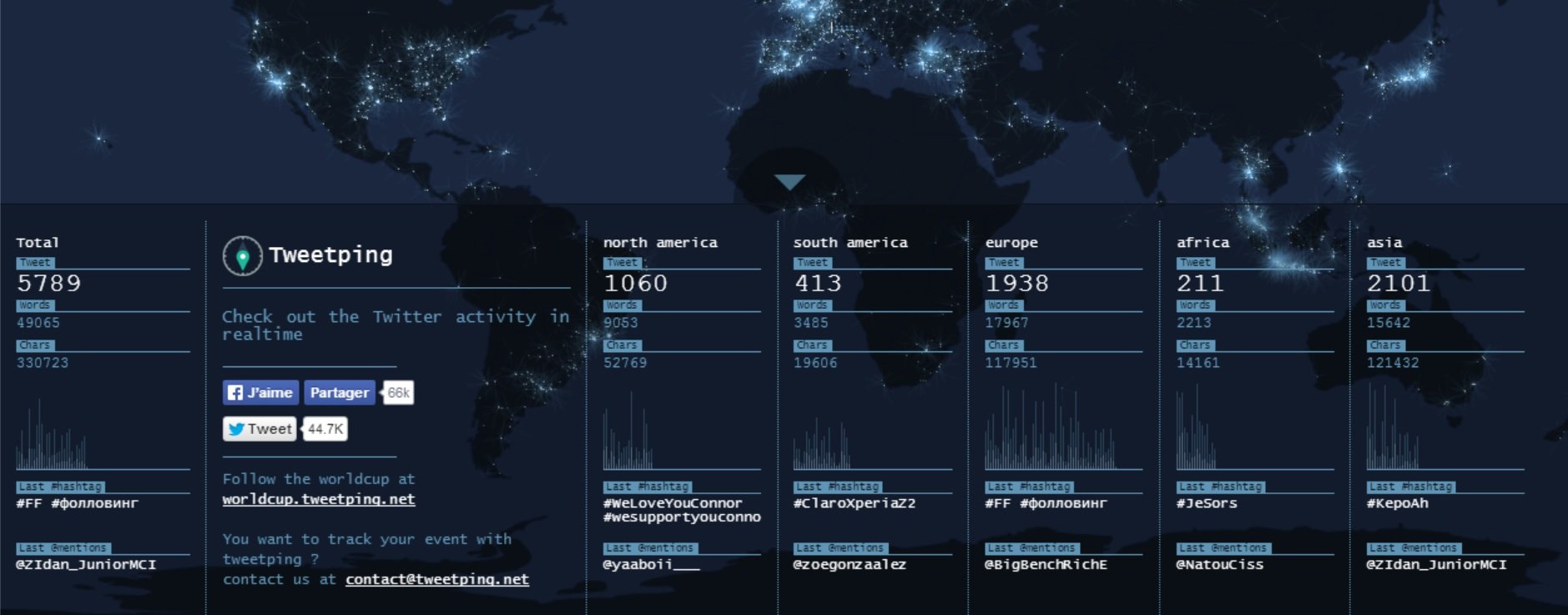This screenshot has width=1568, height=615.
Task: Click europe tweet count 1938
Action: click(1017, 284)
